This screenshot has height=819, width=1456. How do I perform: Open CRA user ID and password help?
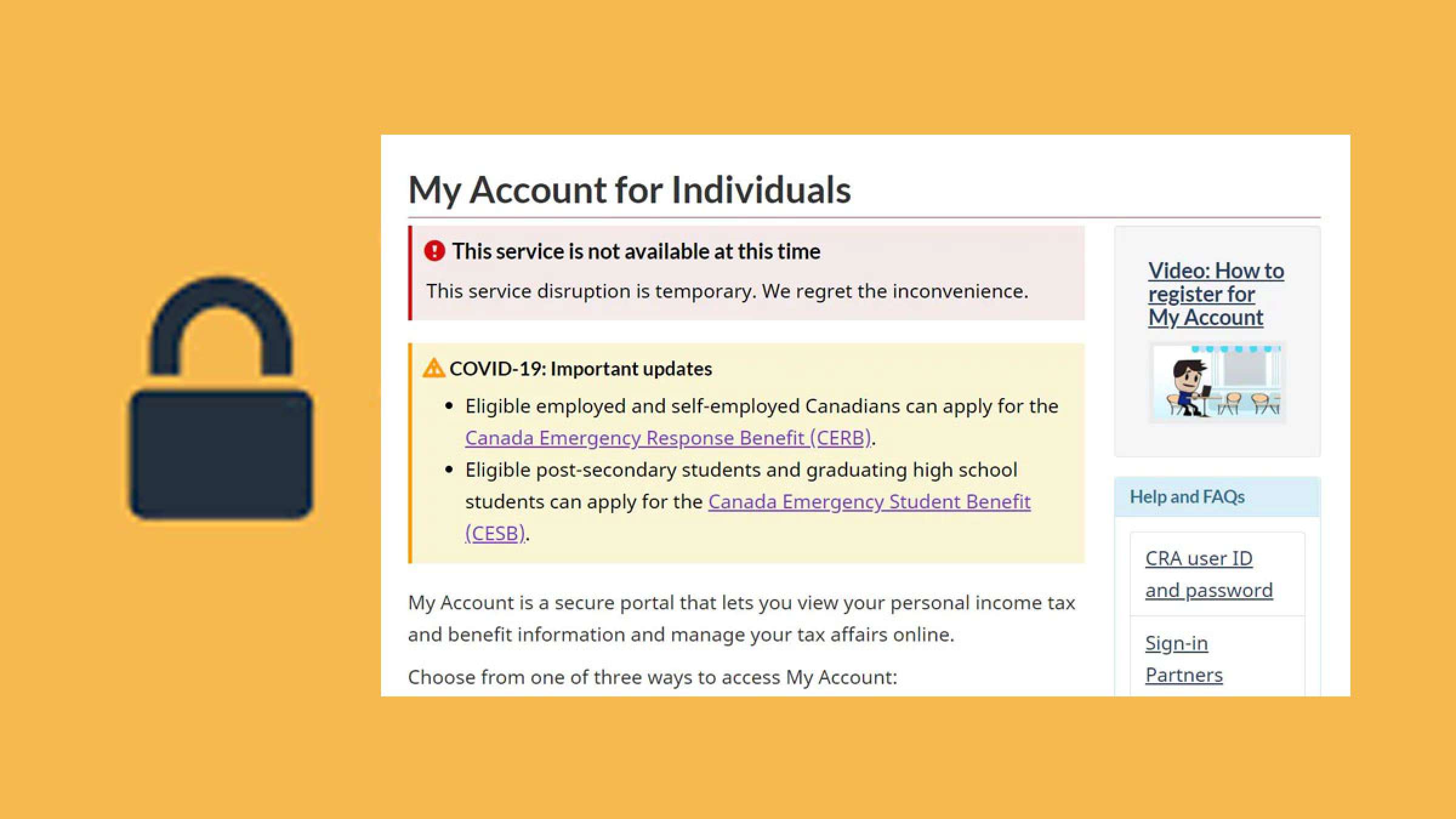(x=1208, y=574)
